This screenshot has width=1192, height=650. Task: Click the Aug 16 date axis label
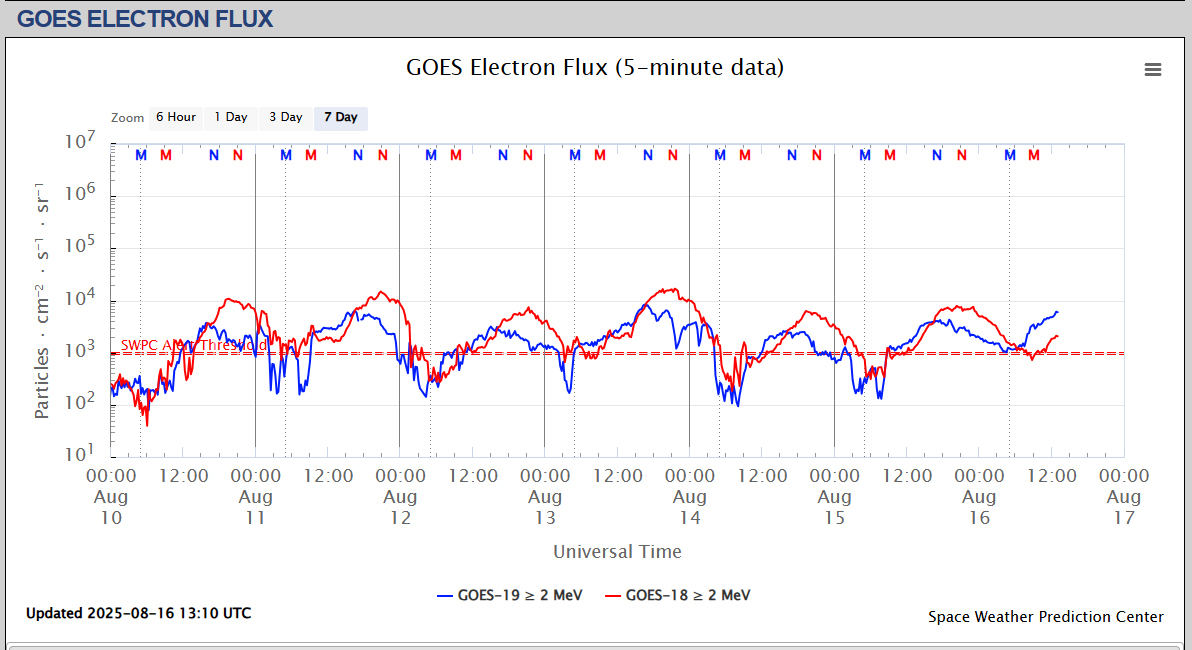979,497
